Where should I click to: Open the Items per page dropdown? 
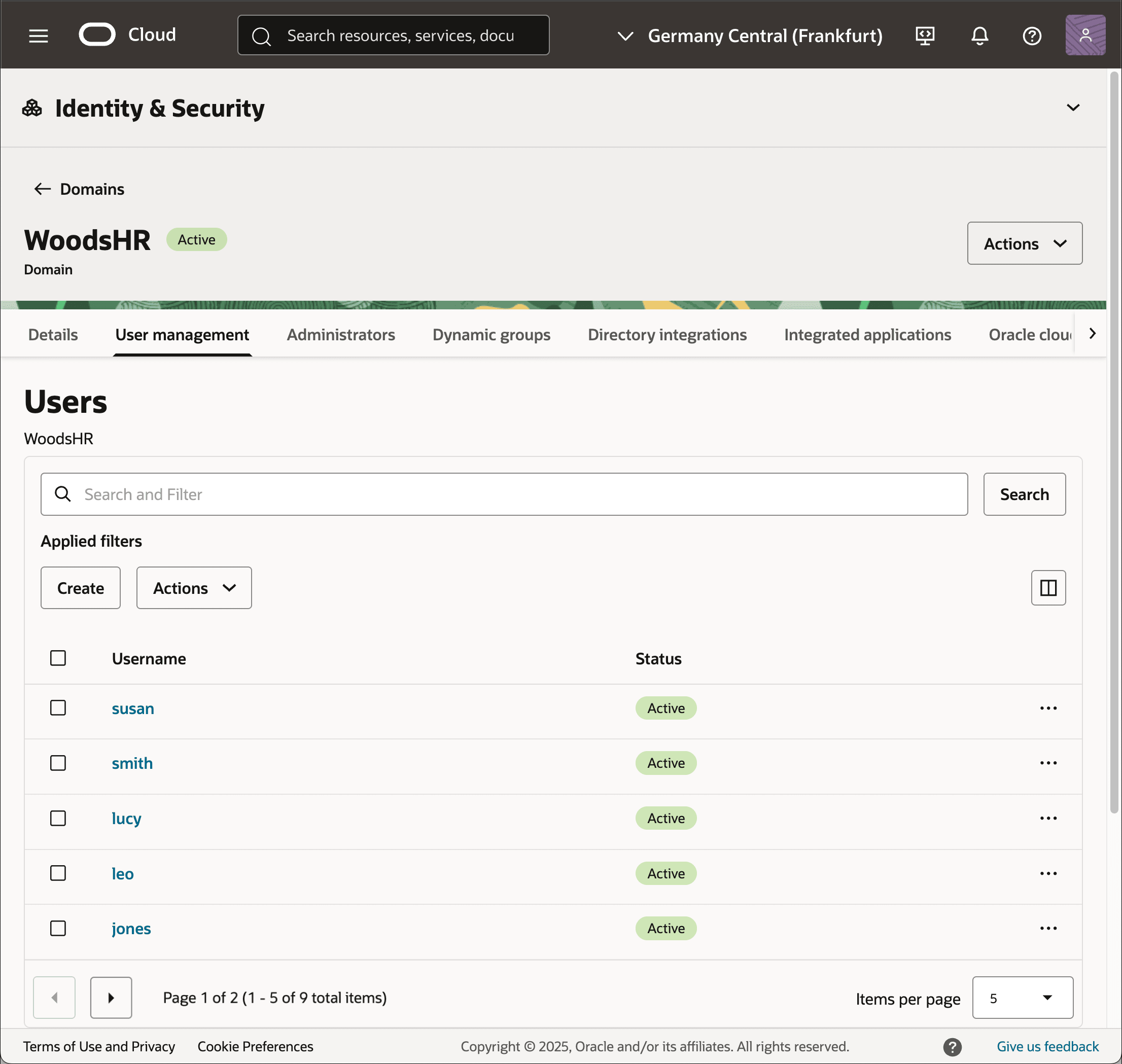tap(1022, 998)
